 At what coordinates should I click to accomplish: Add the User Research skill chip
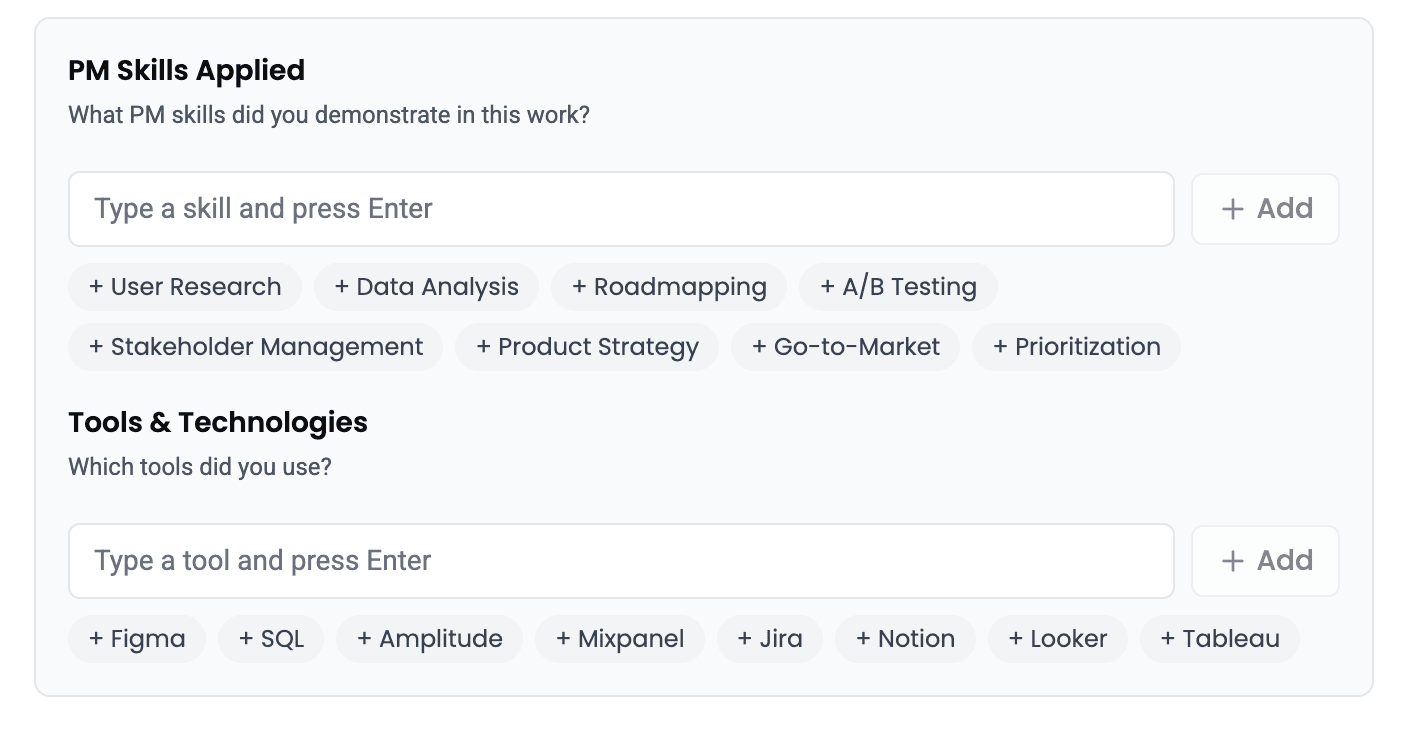tap(185, 287)
